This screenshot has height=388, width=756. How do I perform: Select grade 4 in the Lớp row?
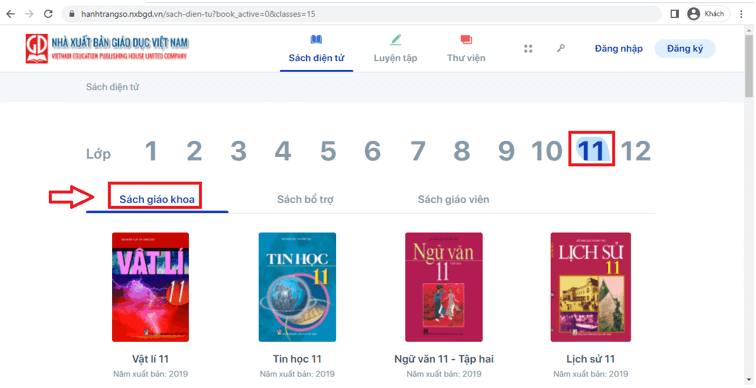pyautogui.click(x=283, y=151)
